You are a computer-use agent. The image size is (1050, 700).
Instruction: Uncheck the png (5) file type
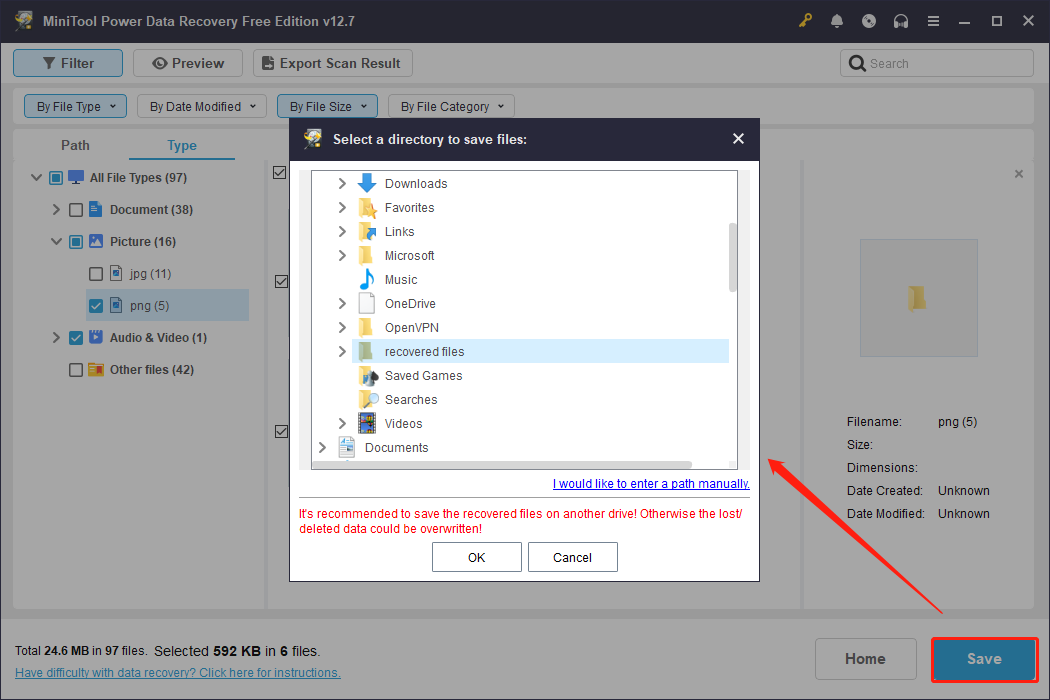pos(95,305)
